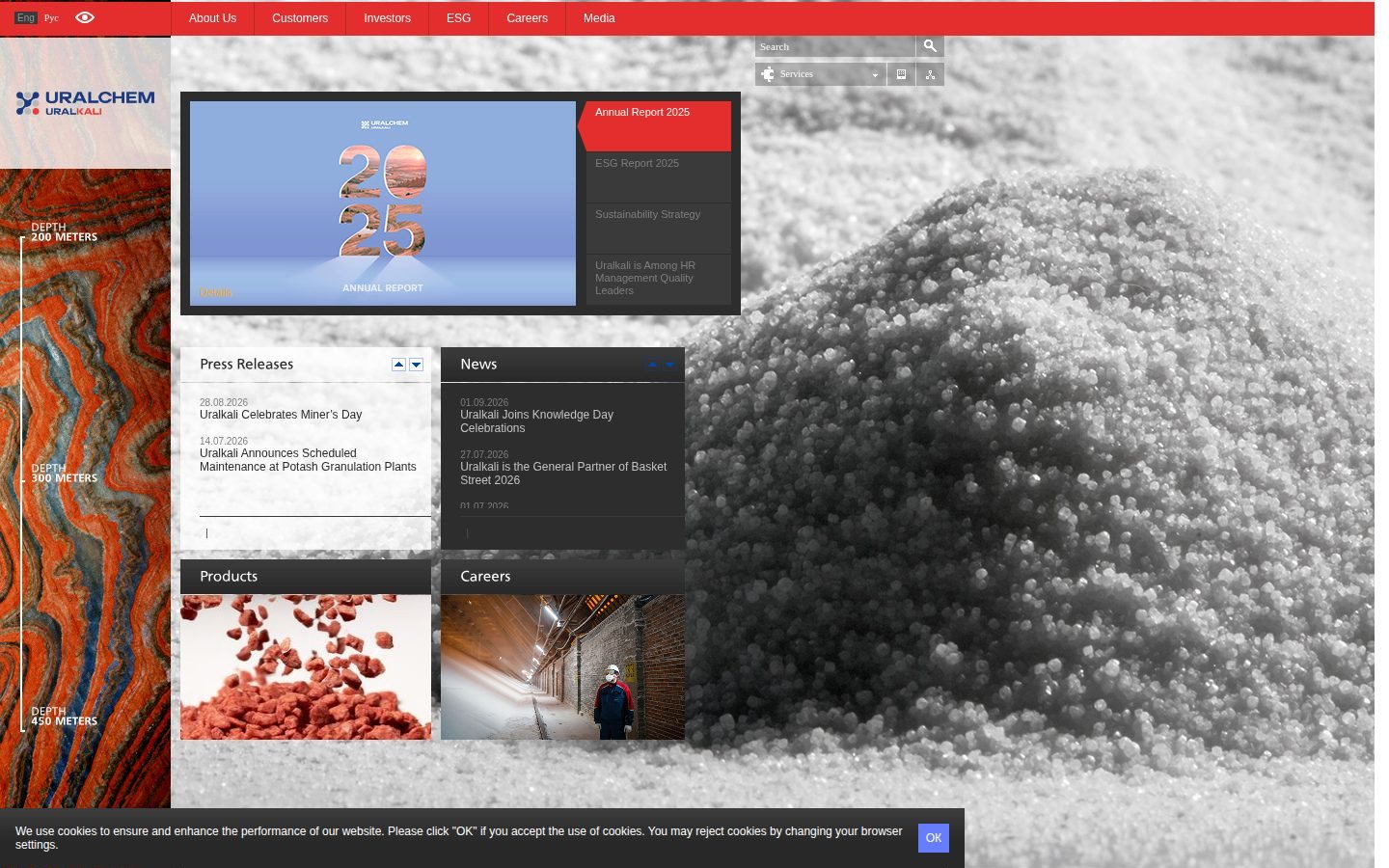Click the Annual Report 2025 banner image
The width and height of the screenshot is (1389, 868).
pos(383,203)
